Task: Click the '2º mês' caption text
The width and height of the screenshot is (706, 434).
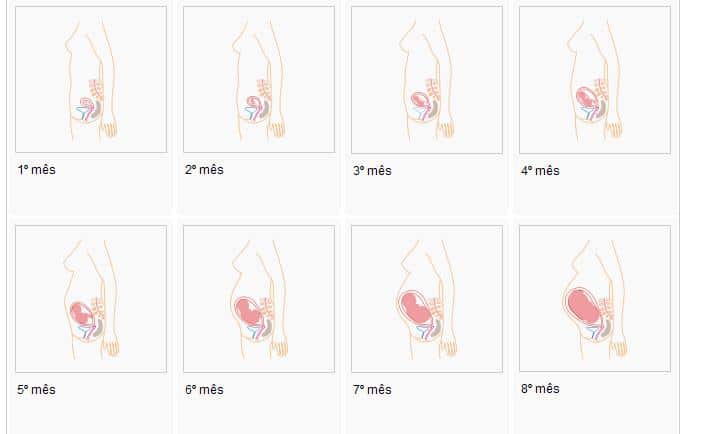Action: [204, 170]
